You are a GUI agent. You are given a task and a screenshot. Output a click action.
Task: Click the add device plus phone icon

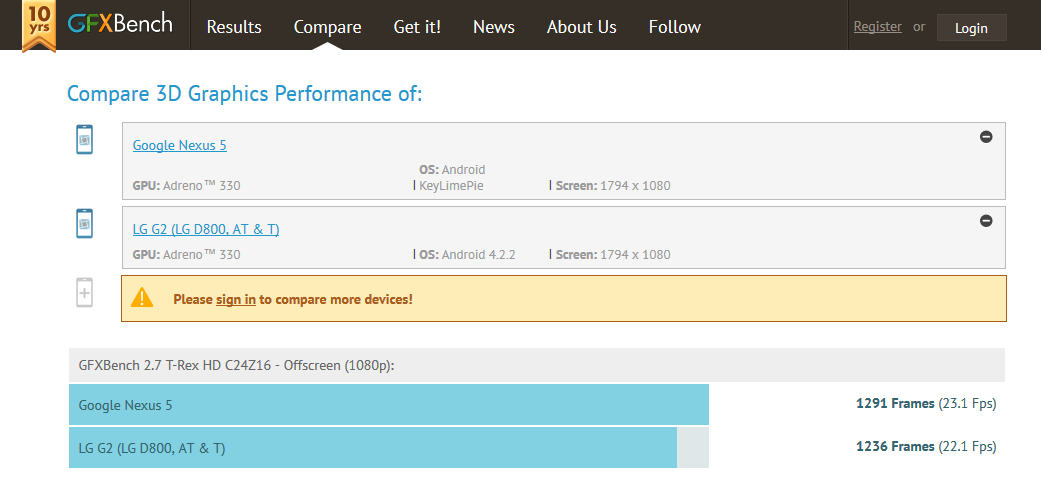[84, 292]
